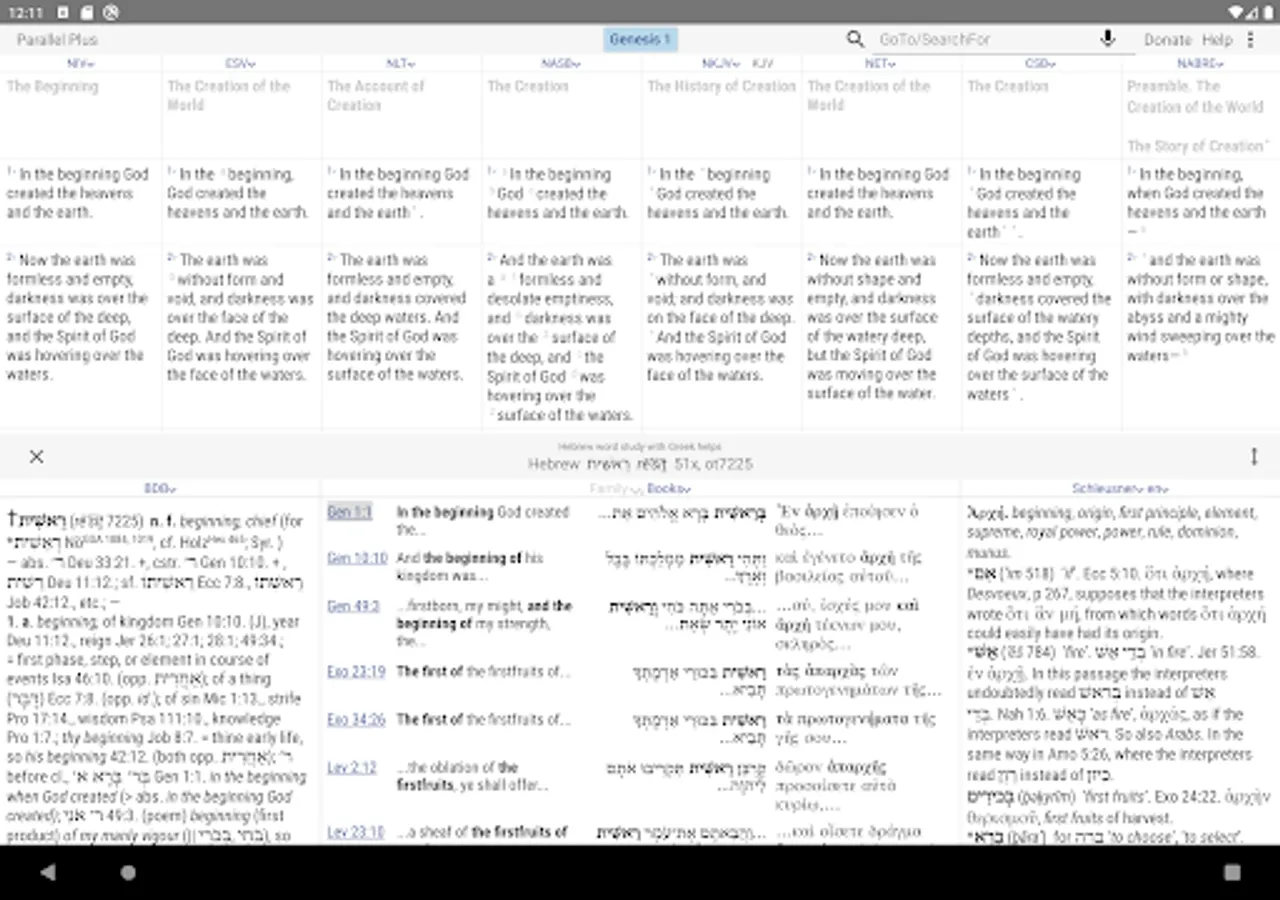Screen dimensions: 1280x900
Task: Open the Exo 34:26 reference link
Action: tap(356, 719)
